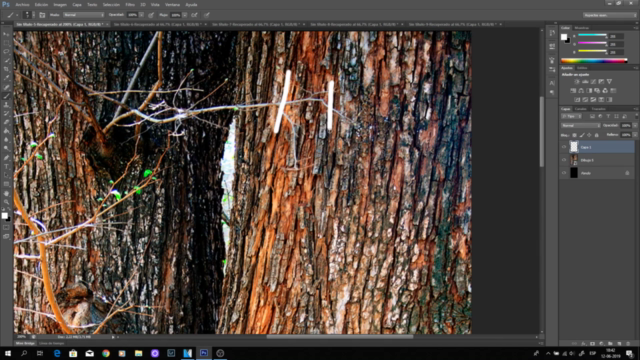Select the Paint Bucket tool
This screenshot has height=360, width=640.
coord(6,131)
